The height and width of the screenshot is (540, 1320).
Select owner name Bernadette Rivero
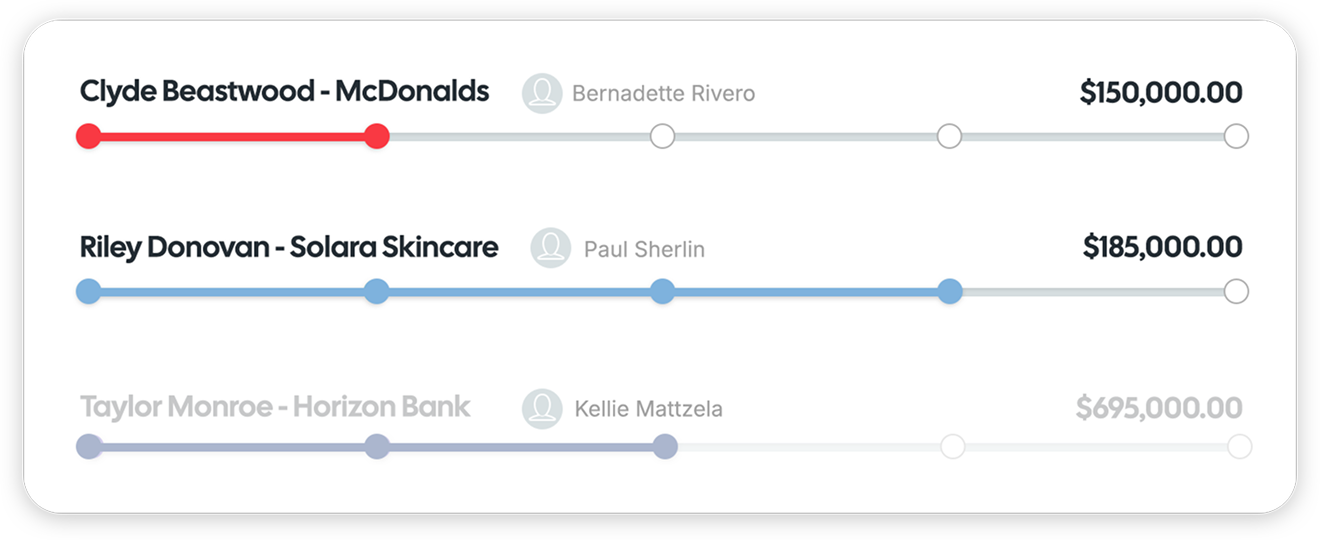[x=663, y=94]
